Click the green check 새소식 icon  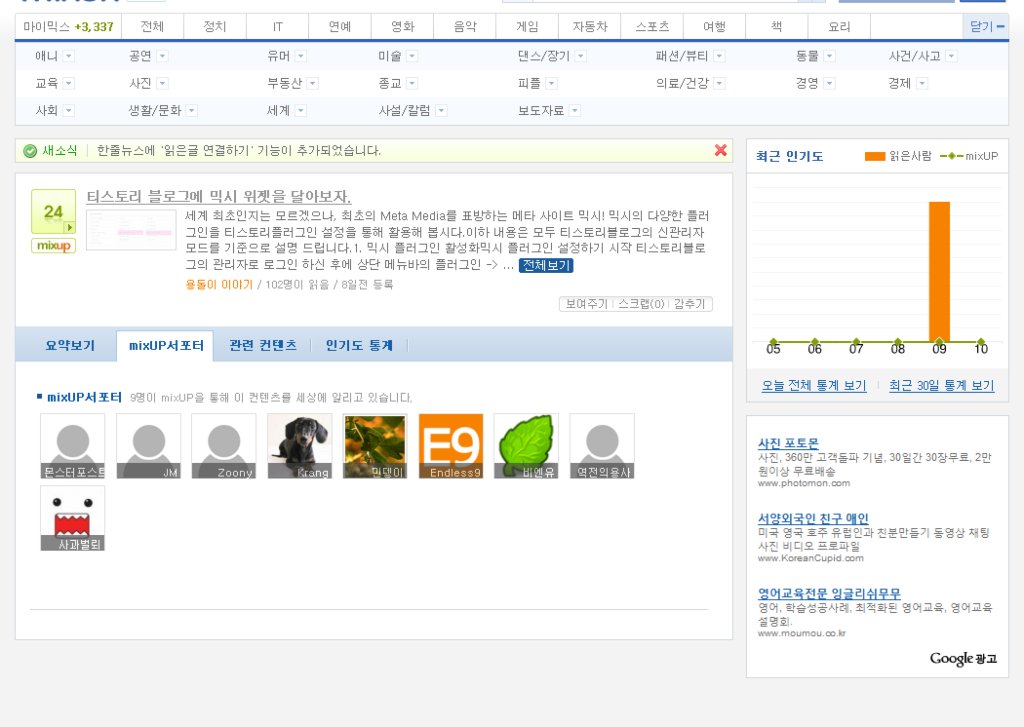(30, 152)
